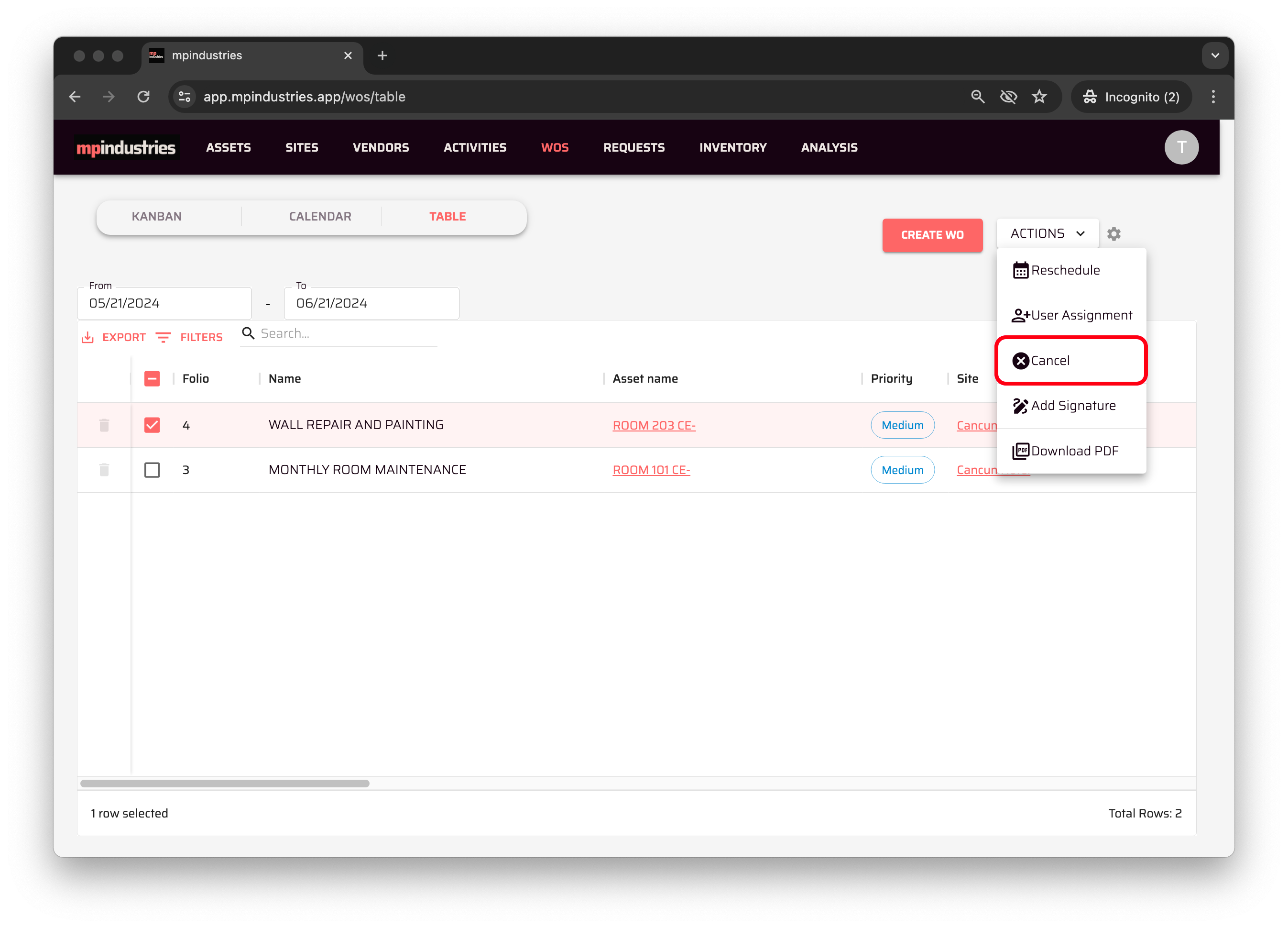1288x928 pixels.
Task: Open the Filters icon
Action: pyautogui.click(x=164, y=338)
